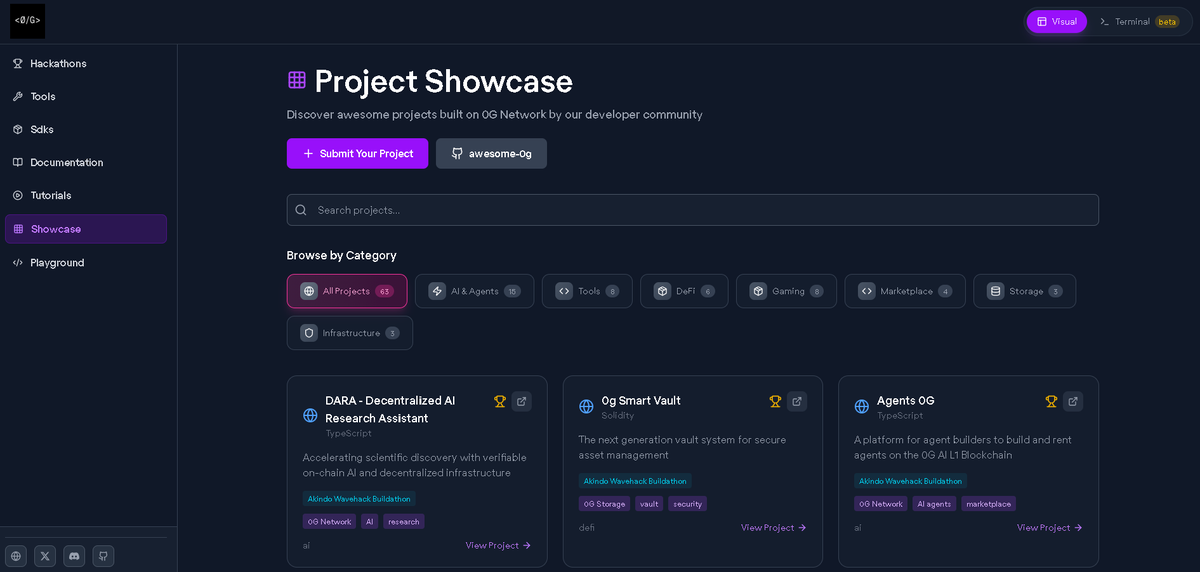Click the grid icon next to Project Showcase heading
This screenshot has width=1200, height=572.
pos(297,80)
